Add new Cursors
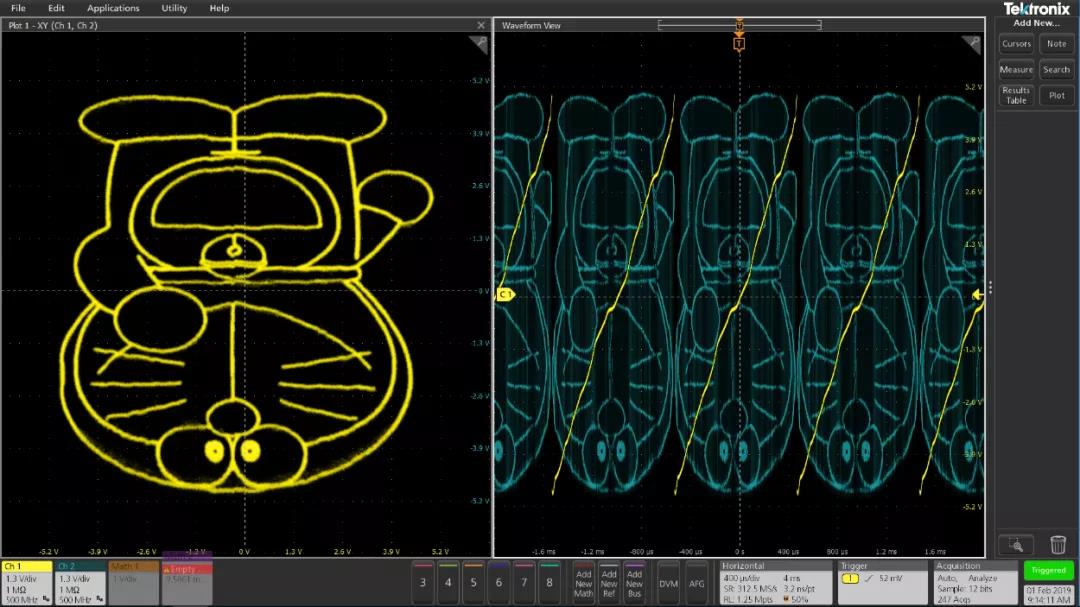This screenshot has width=1080, height=607. pos(1016,44)
